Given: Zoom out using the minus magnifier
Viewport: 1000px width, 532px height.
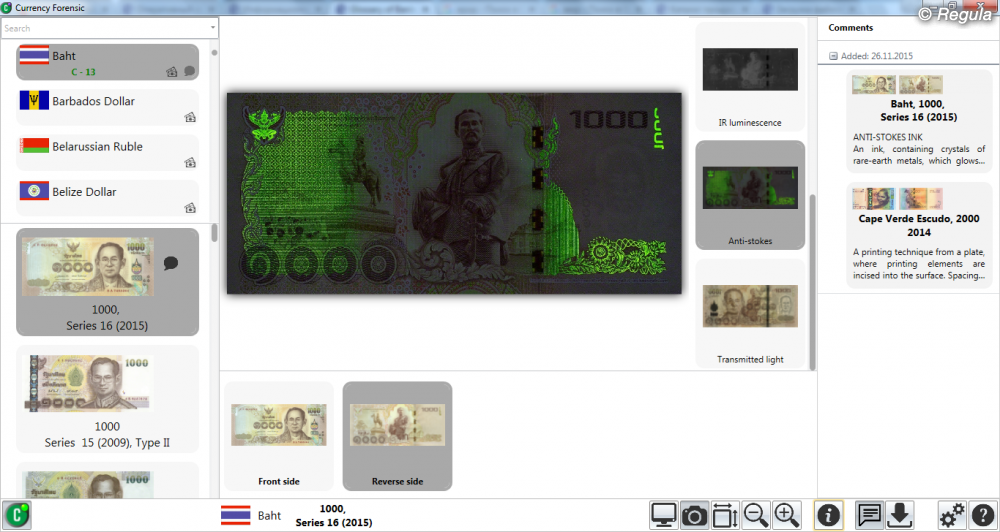Looking at the screenshot, I should 756,515.
